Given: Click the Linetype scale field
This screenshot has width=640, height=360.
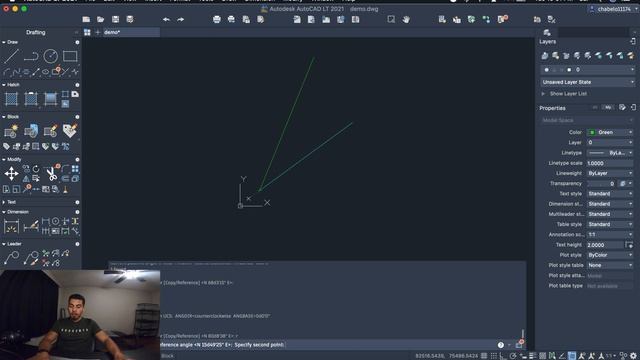Looking at the screenshot, I should [x=610, y=163].
